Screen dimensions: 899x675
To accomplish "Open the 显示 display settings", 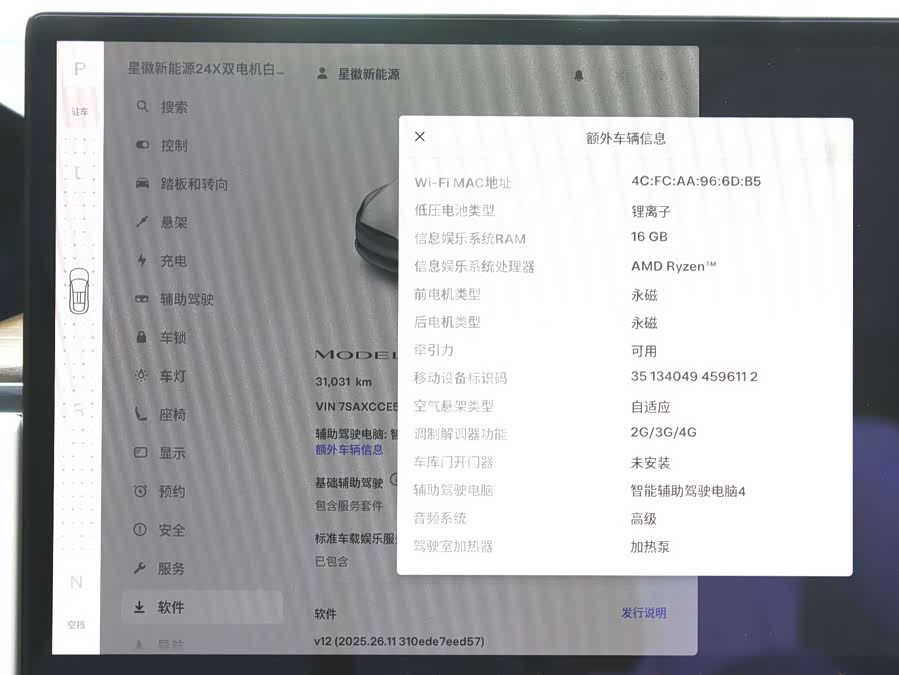I will coord(172,453).
